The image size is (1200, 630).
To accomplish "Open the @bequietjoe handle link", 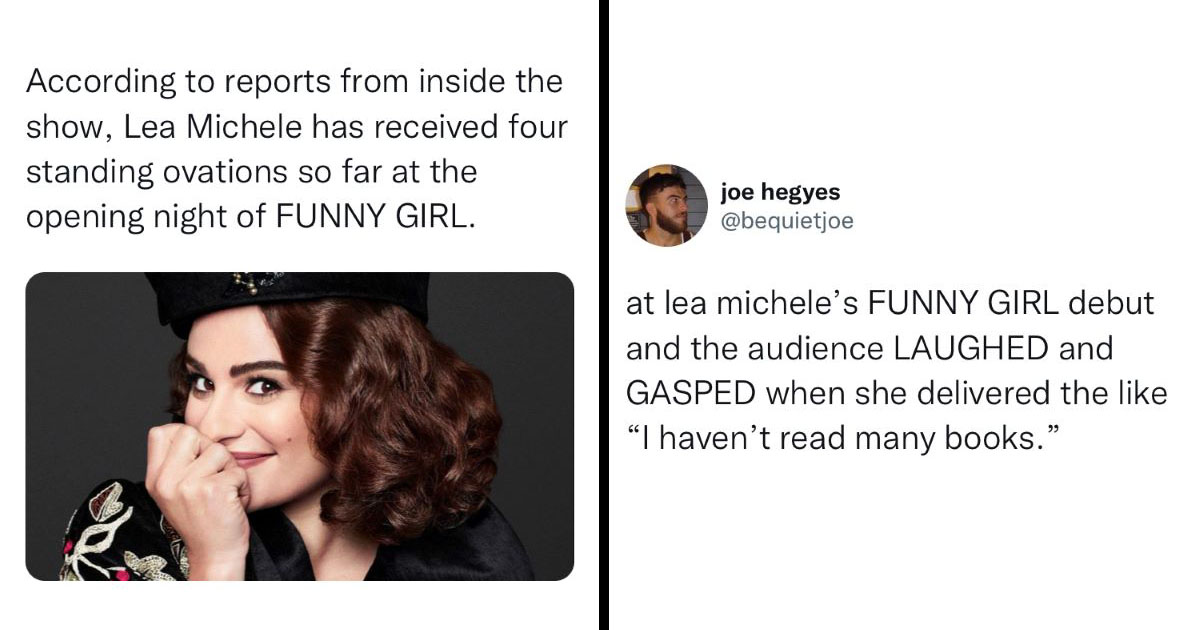I will (x=787, y=221).
